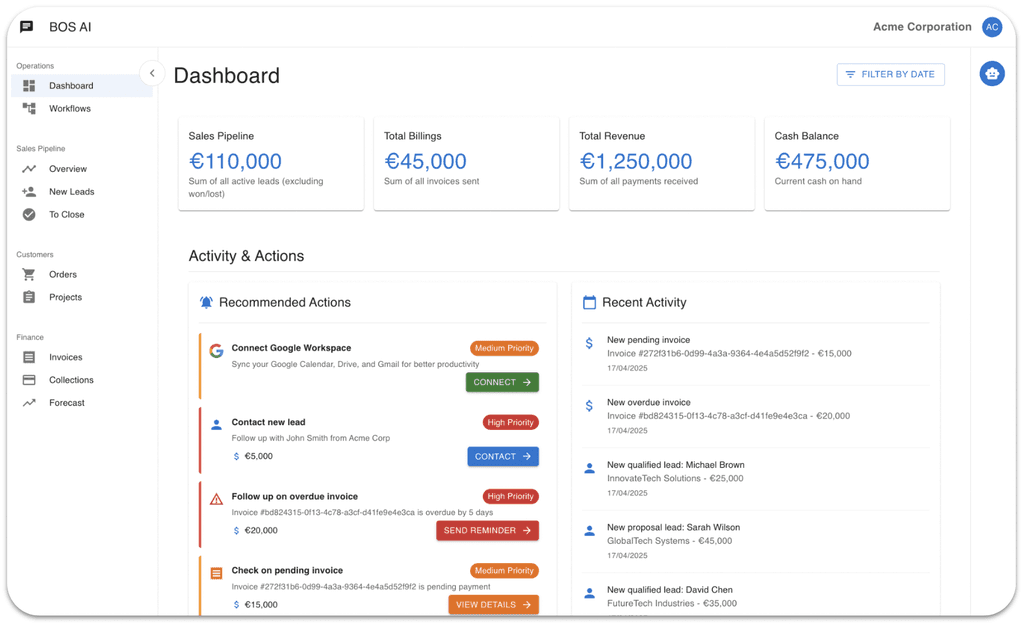Click the dollar icon for New pending invoice
Viewport: 1024px width, 625px height.
pyautogui.click(x=589, y=343)
